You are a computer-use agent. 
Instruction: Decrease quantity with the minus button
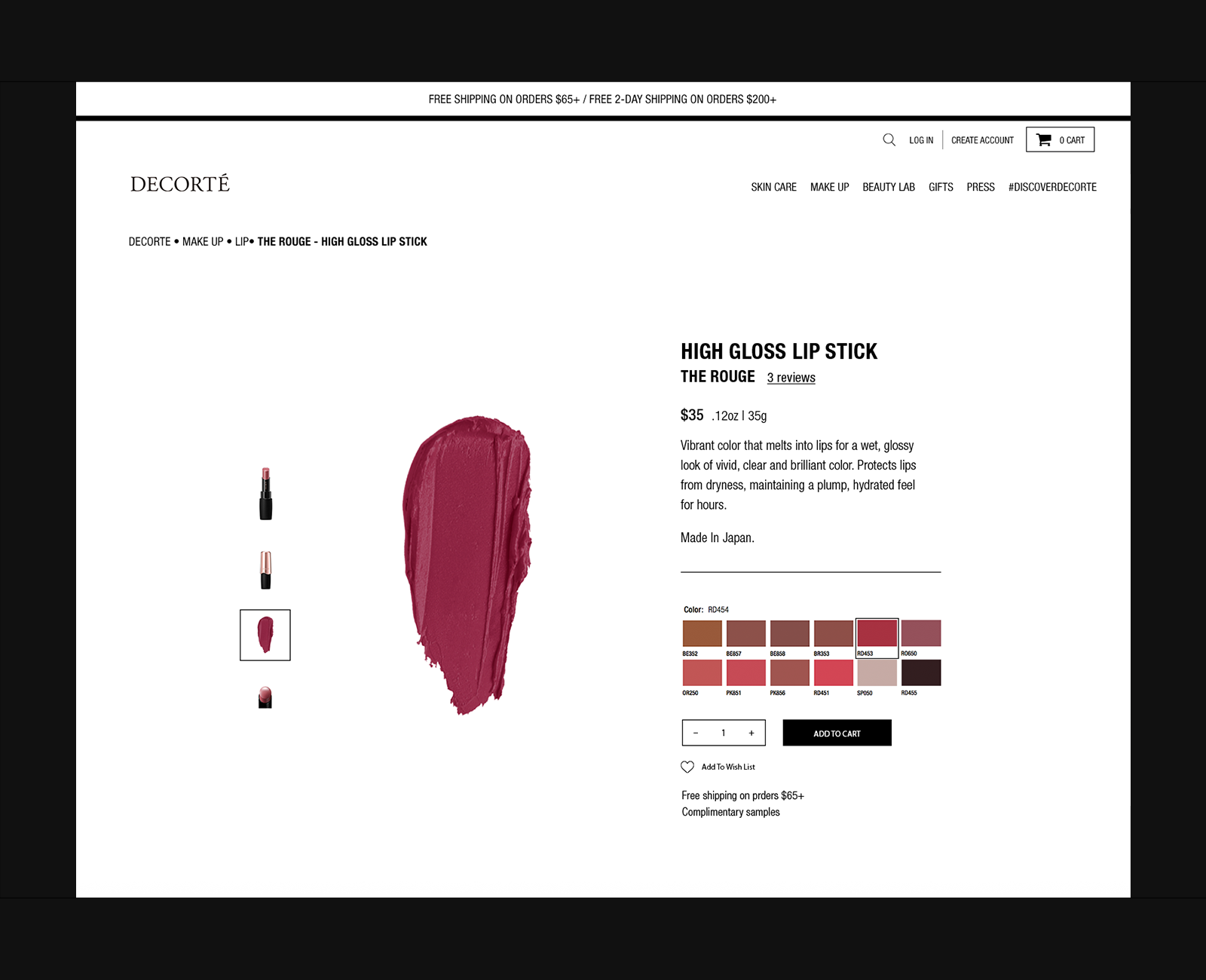pos(696,733)
